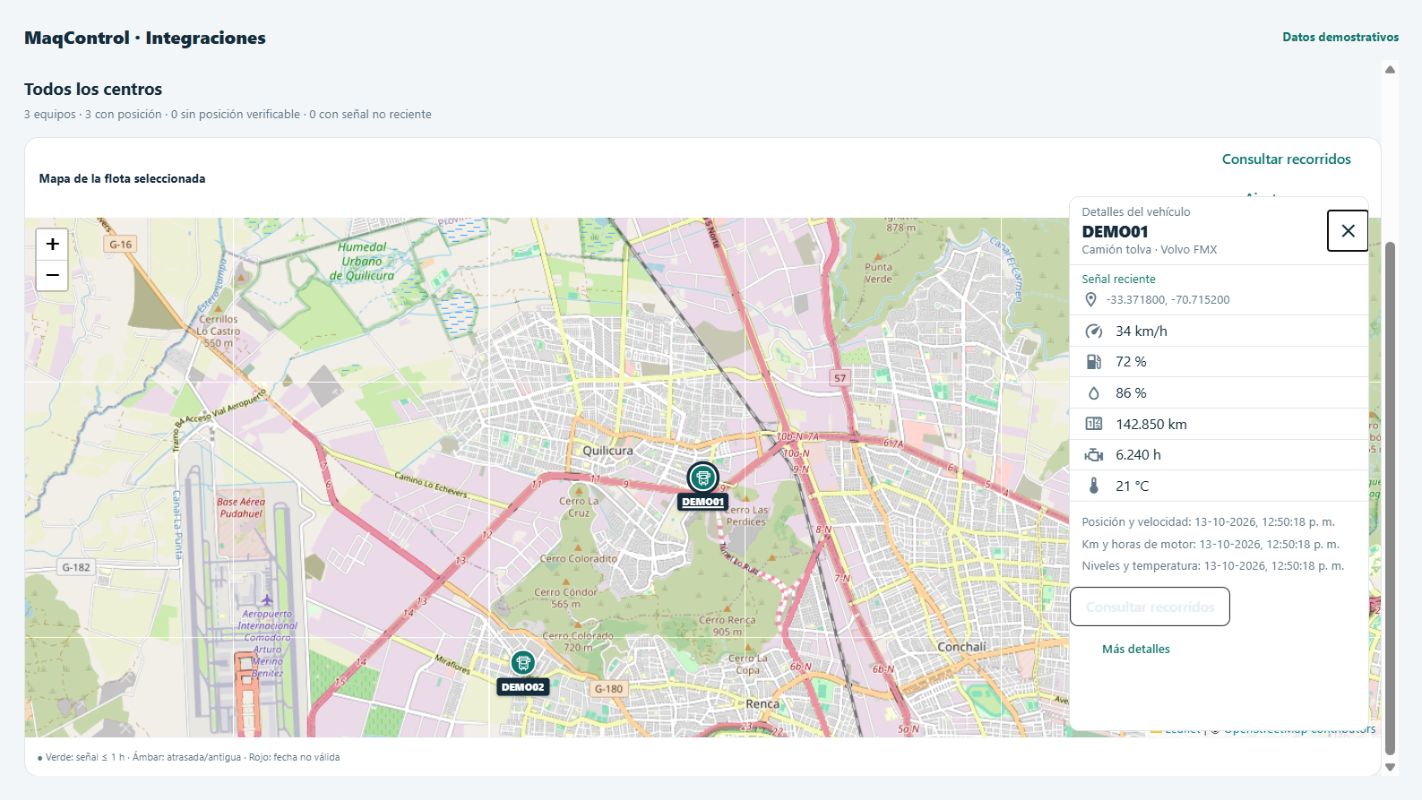Screen dimensions: 1422x800
Task: Click the droplet icon for 86 %
Action: (x=1093, y=393)
